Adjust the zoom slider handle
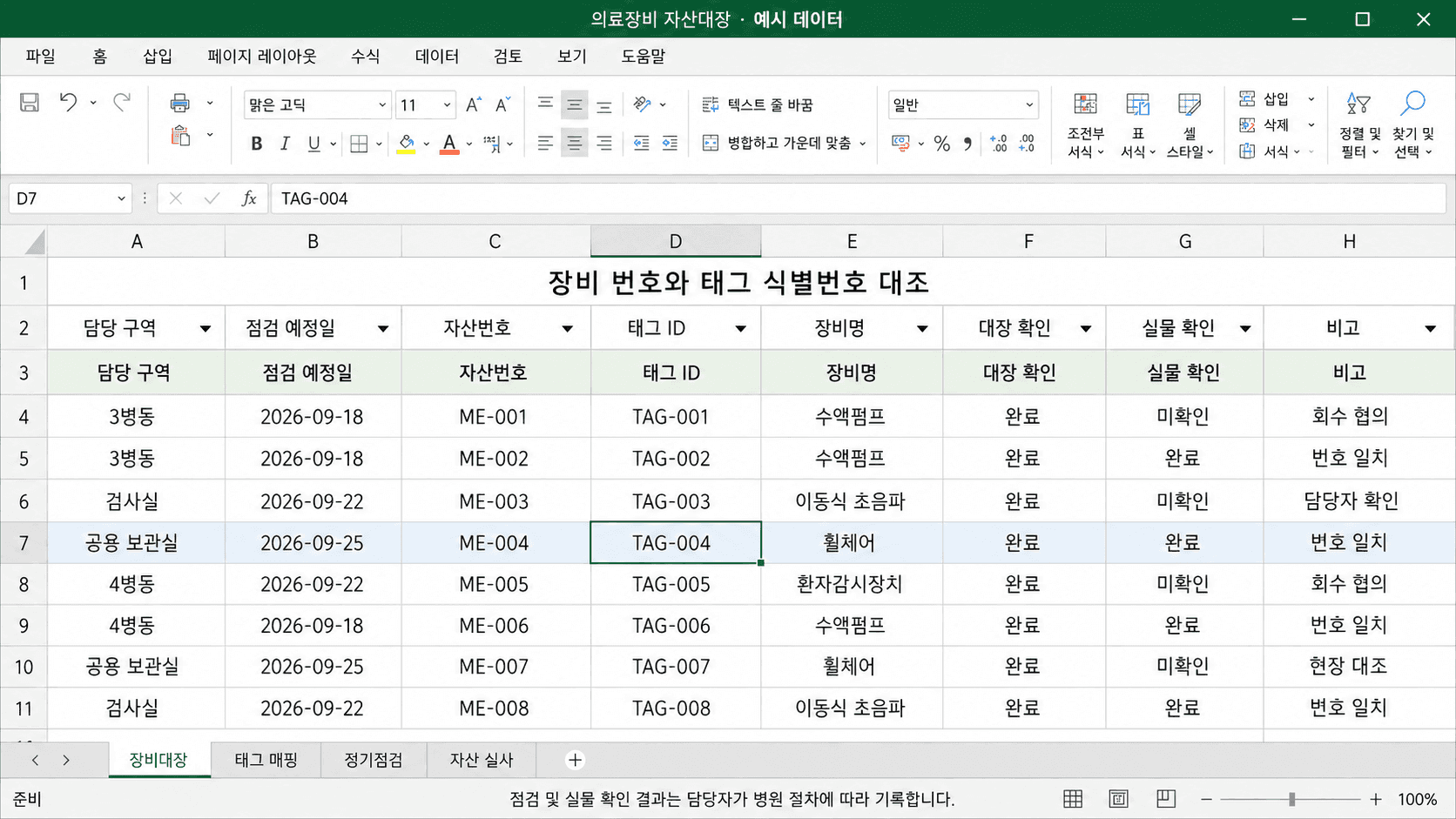 tap(1292, 799)
